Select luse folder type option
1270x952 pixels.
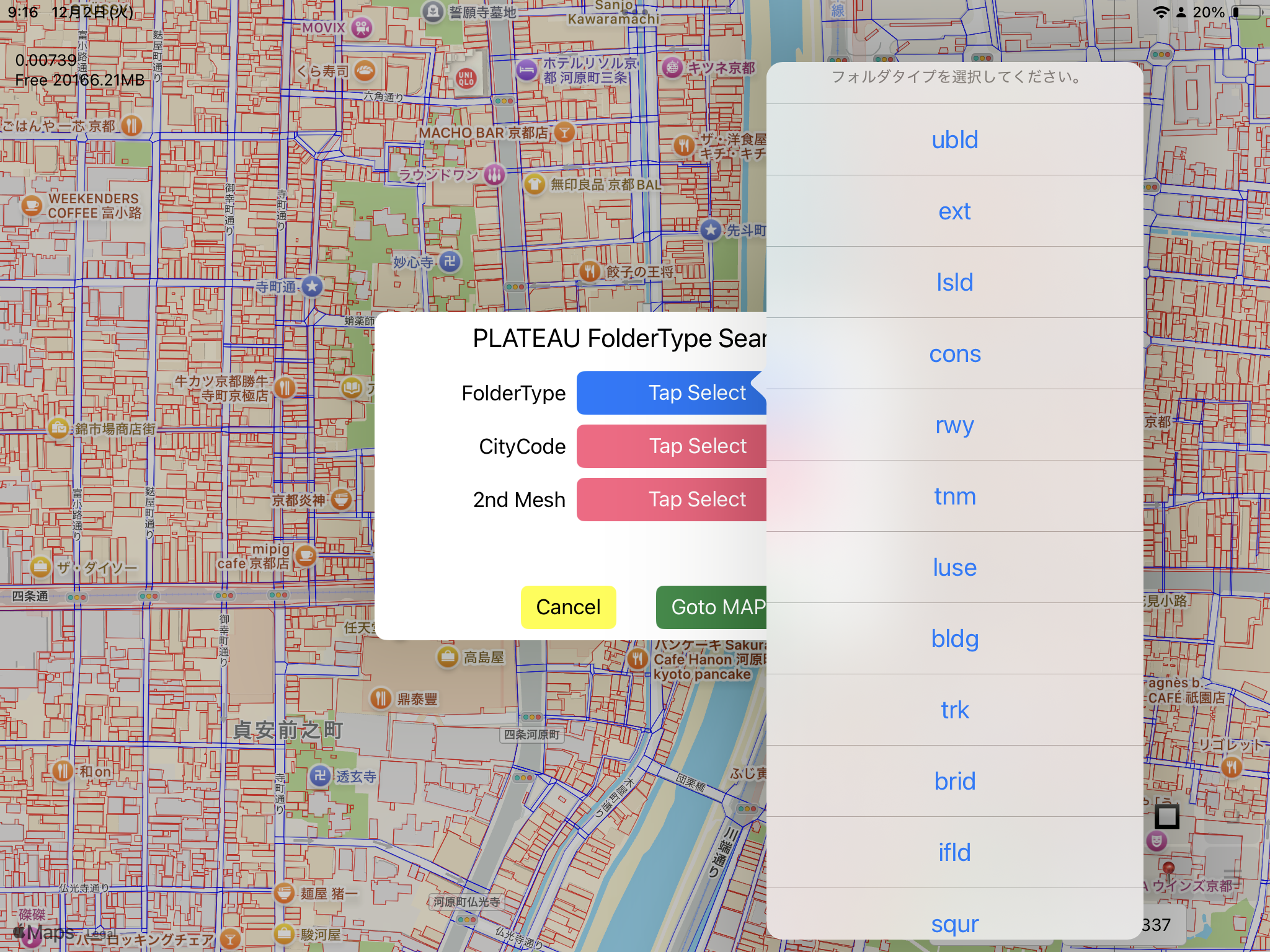(x=954, y=567)
